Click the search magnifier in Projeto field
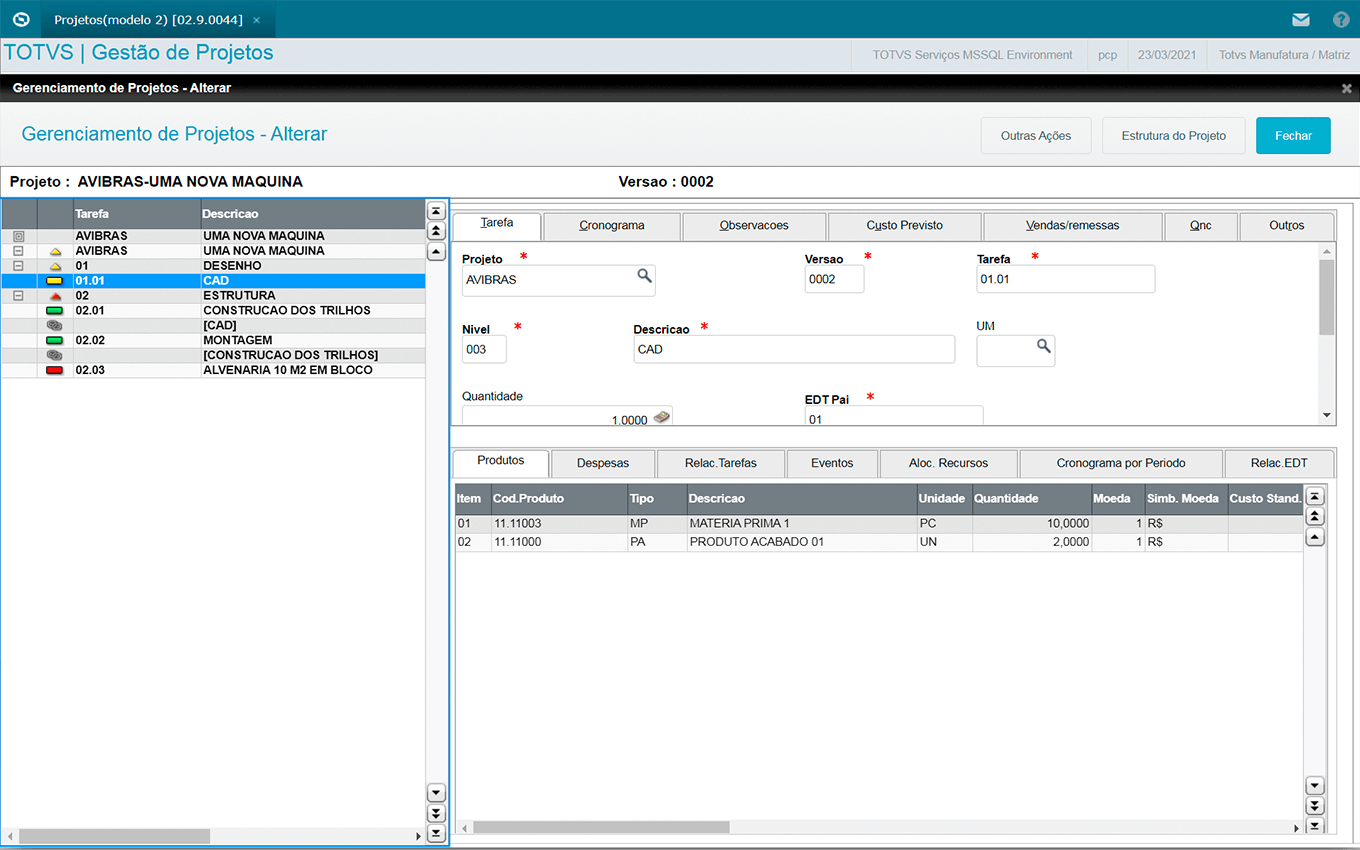 [645, 276]
